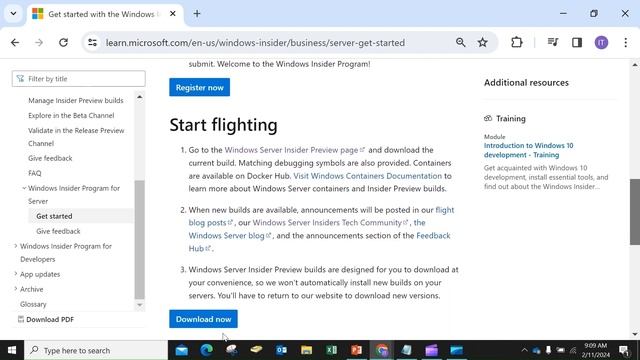
Task: Close the Get started with Windows tab
Action: click(x=173, y=14)
